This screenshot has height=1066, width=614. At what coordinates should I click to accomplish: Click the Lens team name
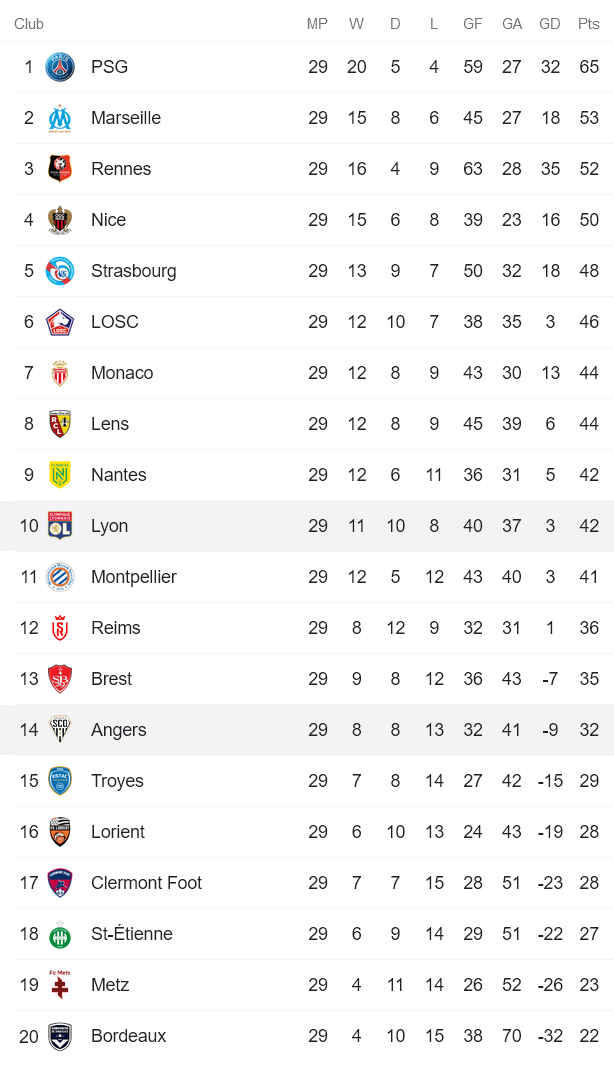pos(110,424)
